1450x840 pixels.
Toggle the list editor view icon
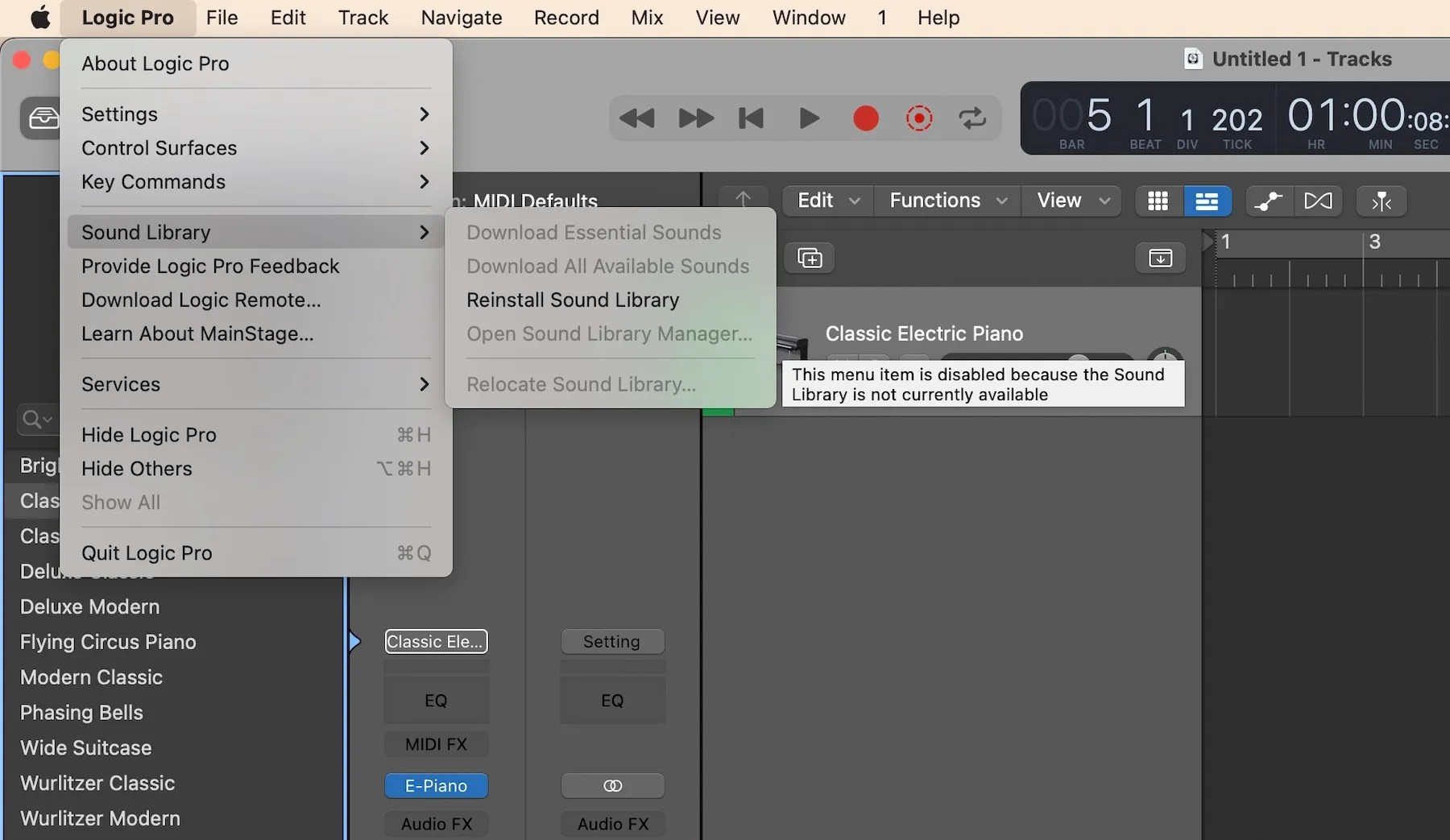(x=1207, y=201)
